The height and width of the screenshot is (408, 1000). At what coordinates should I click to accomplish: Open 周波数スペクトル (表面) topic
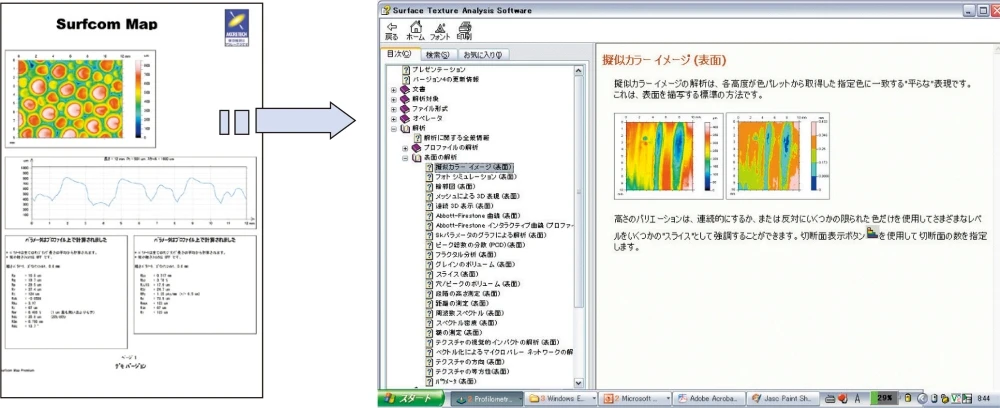tap(469, 313)
